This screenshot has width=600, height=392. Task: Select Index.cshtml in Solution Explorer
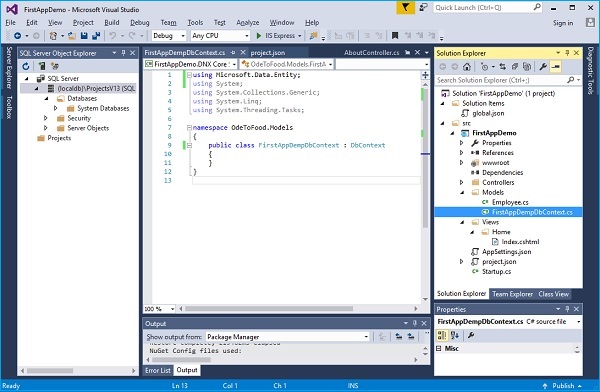click(x=520, y=242)
